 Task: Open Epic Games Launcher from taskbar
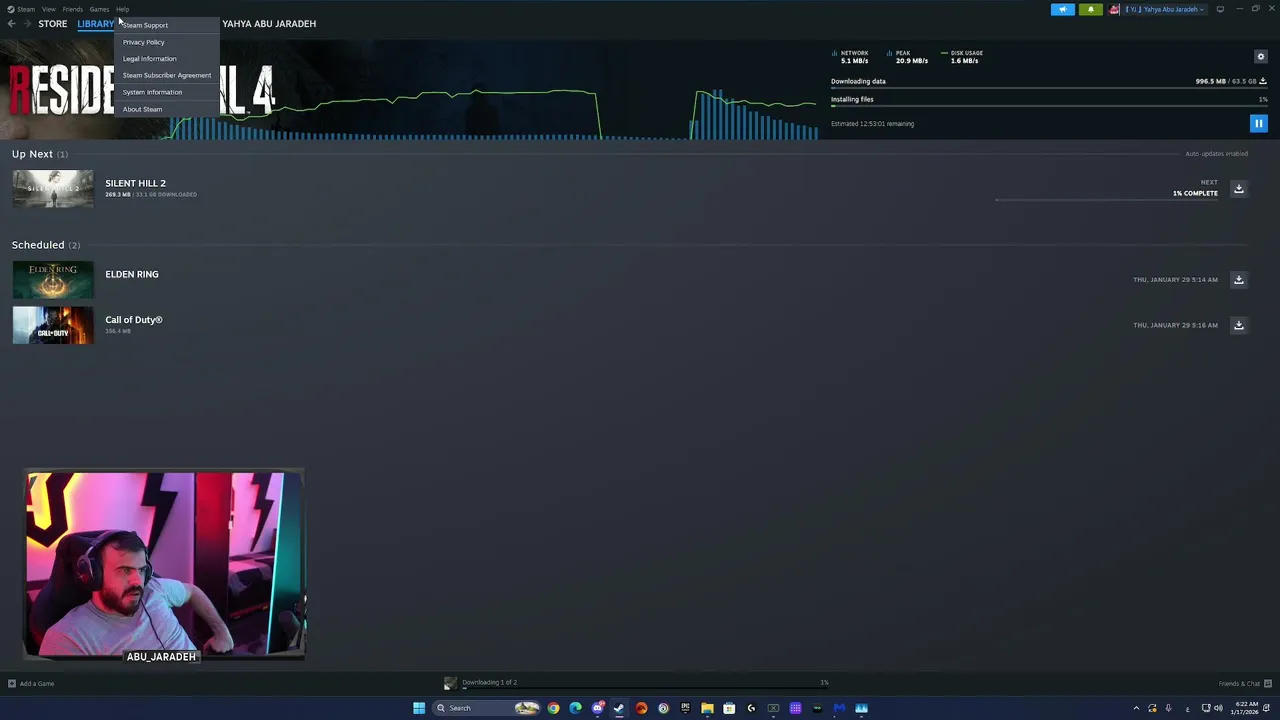tap(685, 708)
